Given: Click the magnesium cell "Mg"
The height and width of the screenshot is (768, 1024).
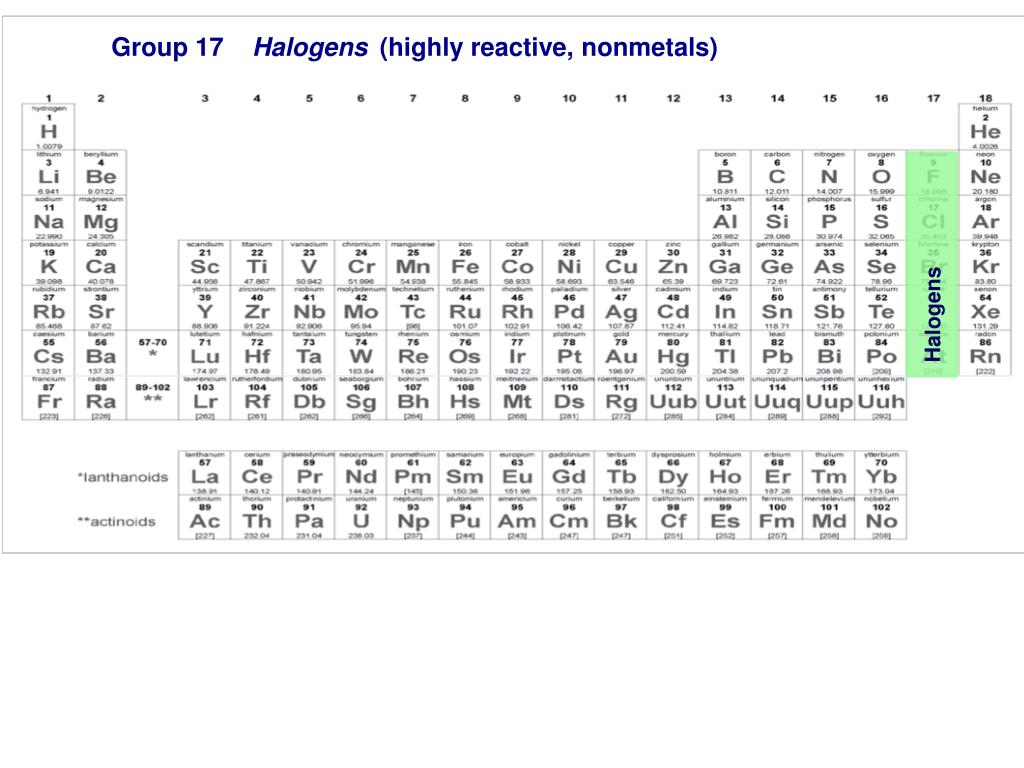Looking at the screenshot, I should [x=101, y=218].
